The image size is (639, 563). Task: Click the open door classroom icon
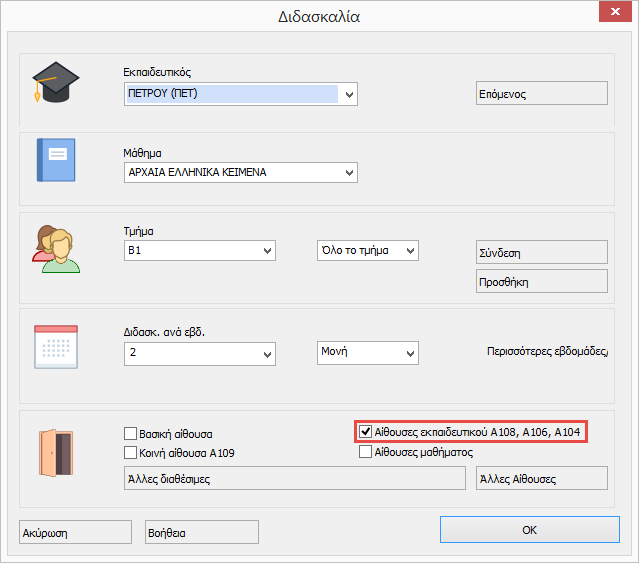point(55,450)
